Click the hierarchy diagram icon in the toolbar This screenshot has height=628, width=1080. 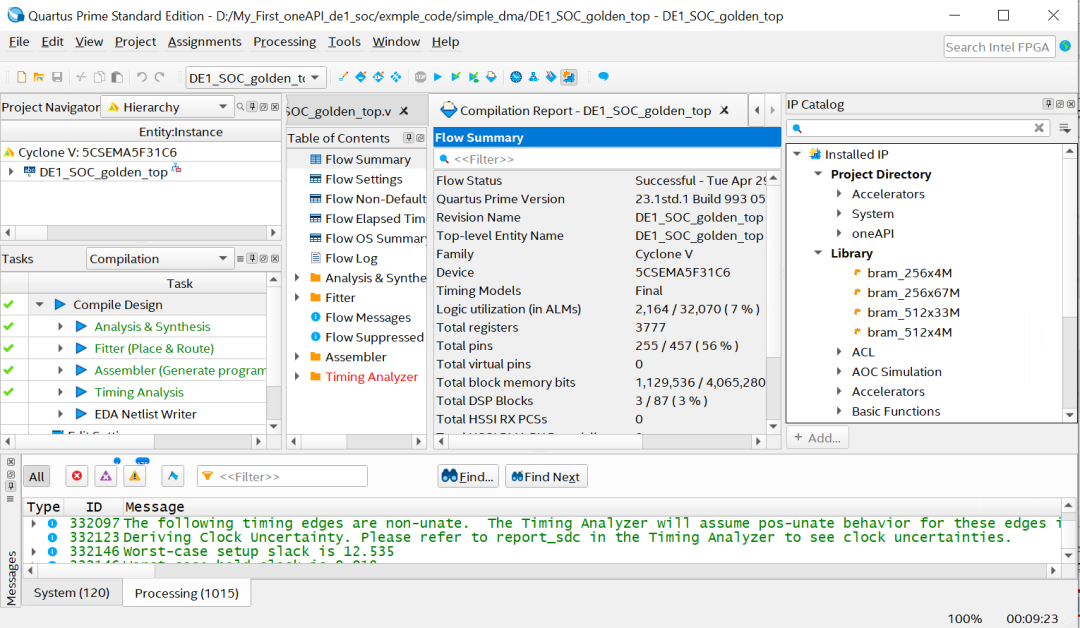[x=533, y=77]
